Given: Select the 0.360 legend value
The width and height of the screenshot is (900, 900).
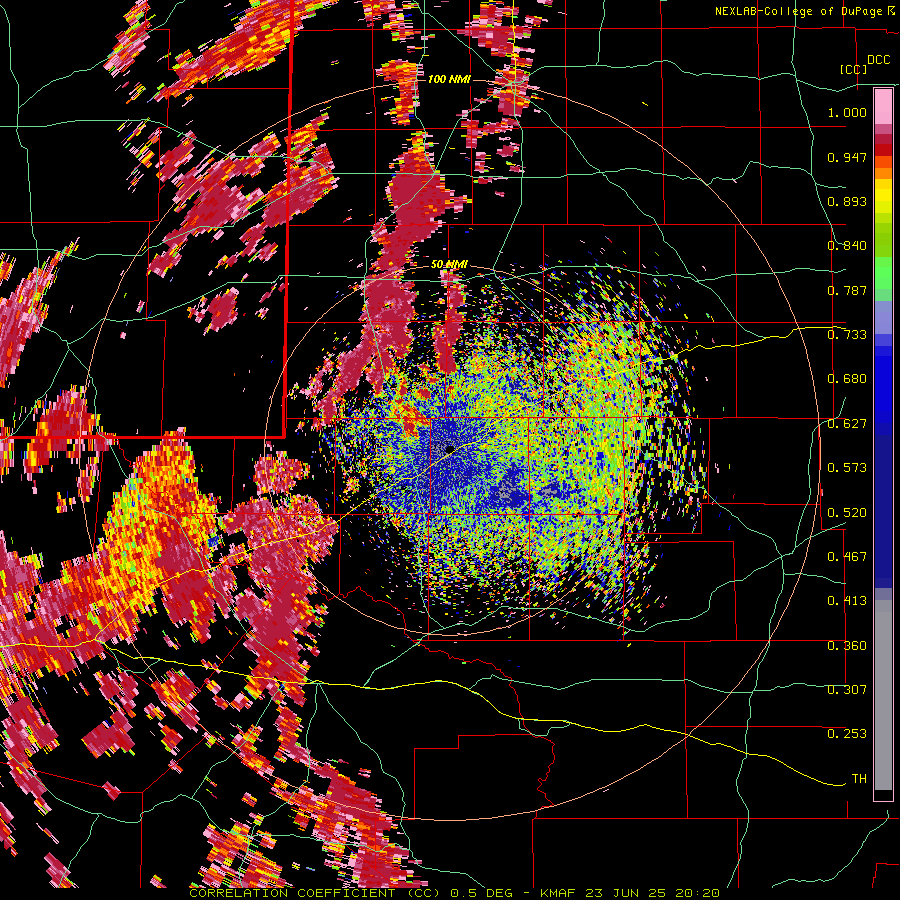Looking at the screenshot, I should 847,646.
